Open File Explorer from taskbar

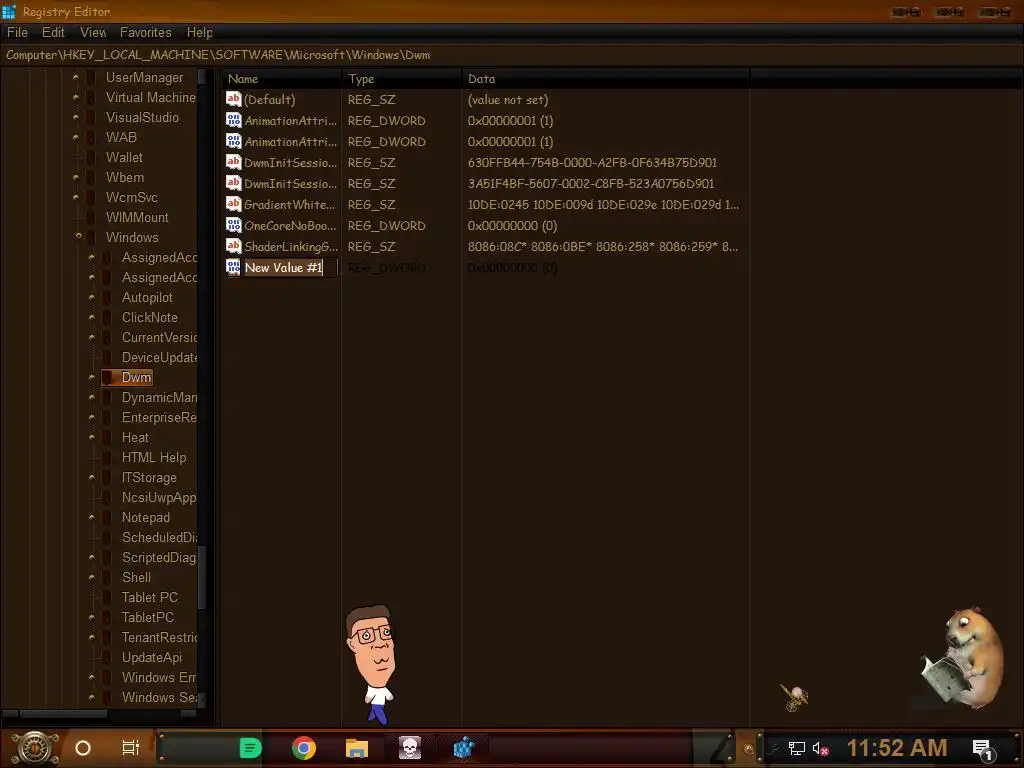point(357,748)
